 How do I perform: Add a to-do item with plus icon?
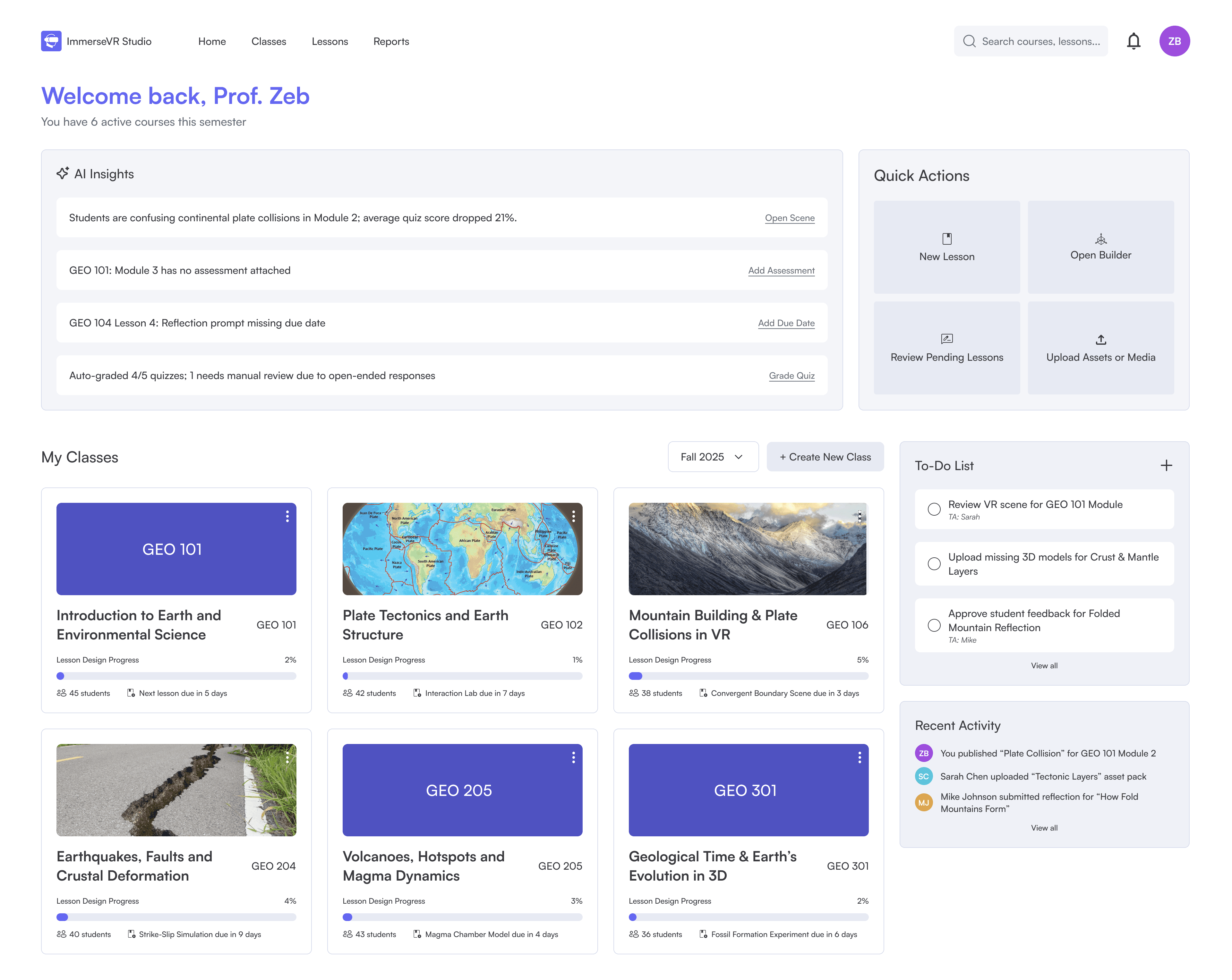point(1166,465)
